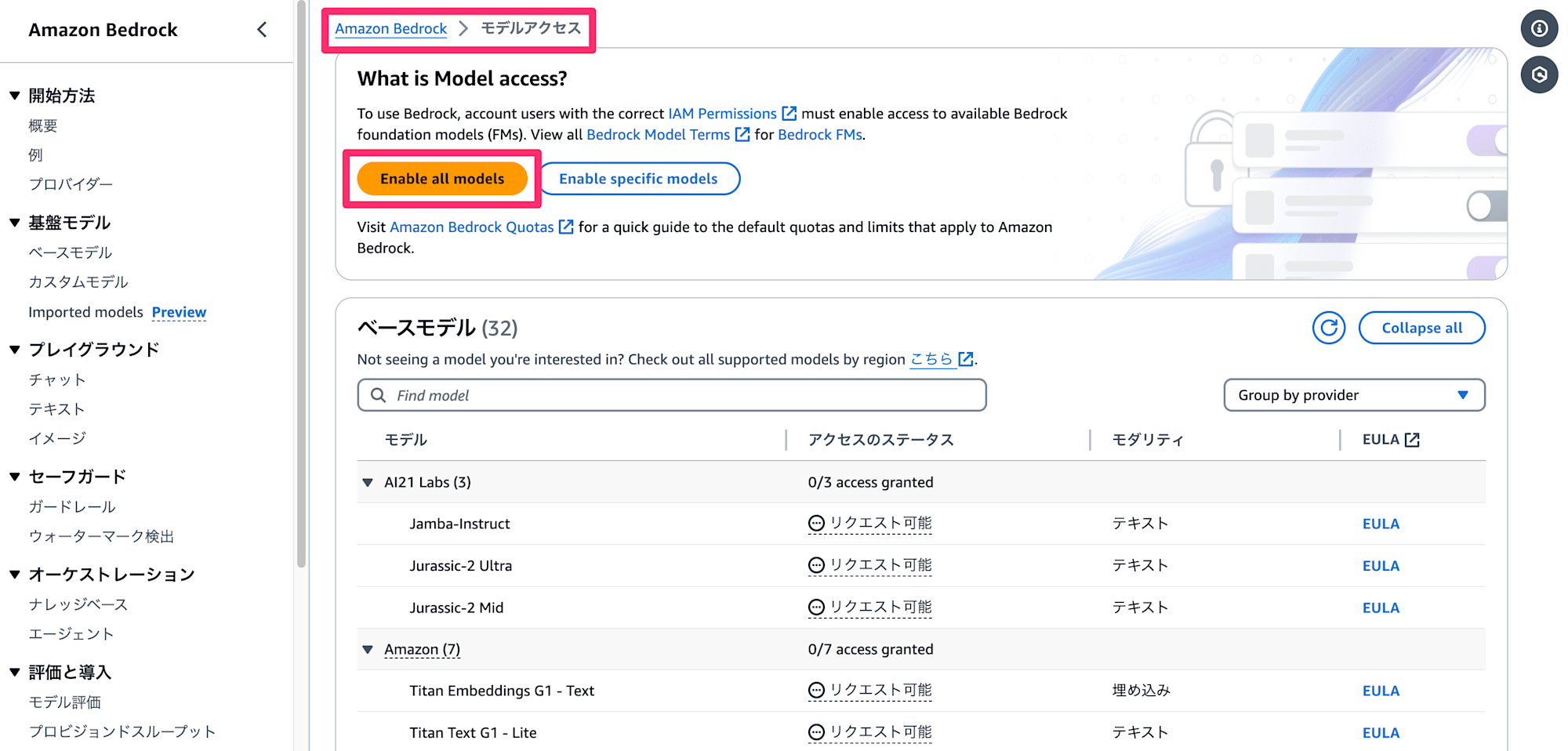Image resolution: width=1568 pixels, height=751 pixels.
Task: Open the EULA link for Jurassic-2 Mid
Action: [x=1381, y=608]
